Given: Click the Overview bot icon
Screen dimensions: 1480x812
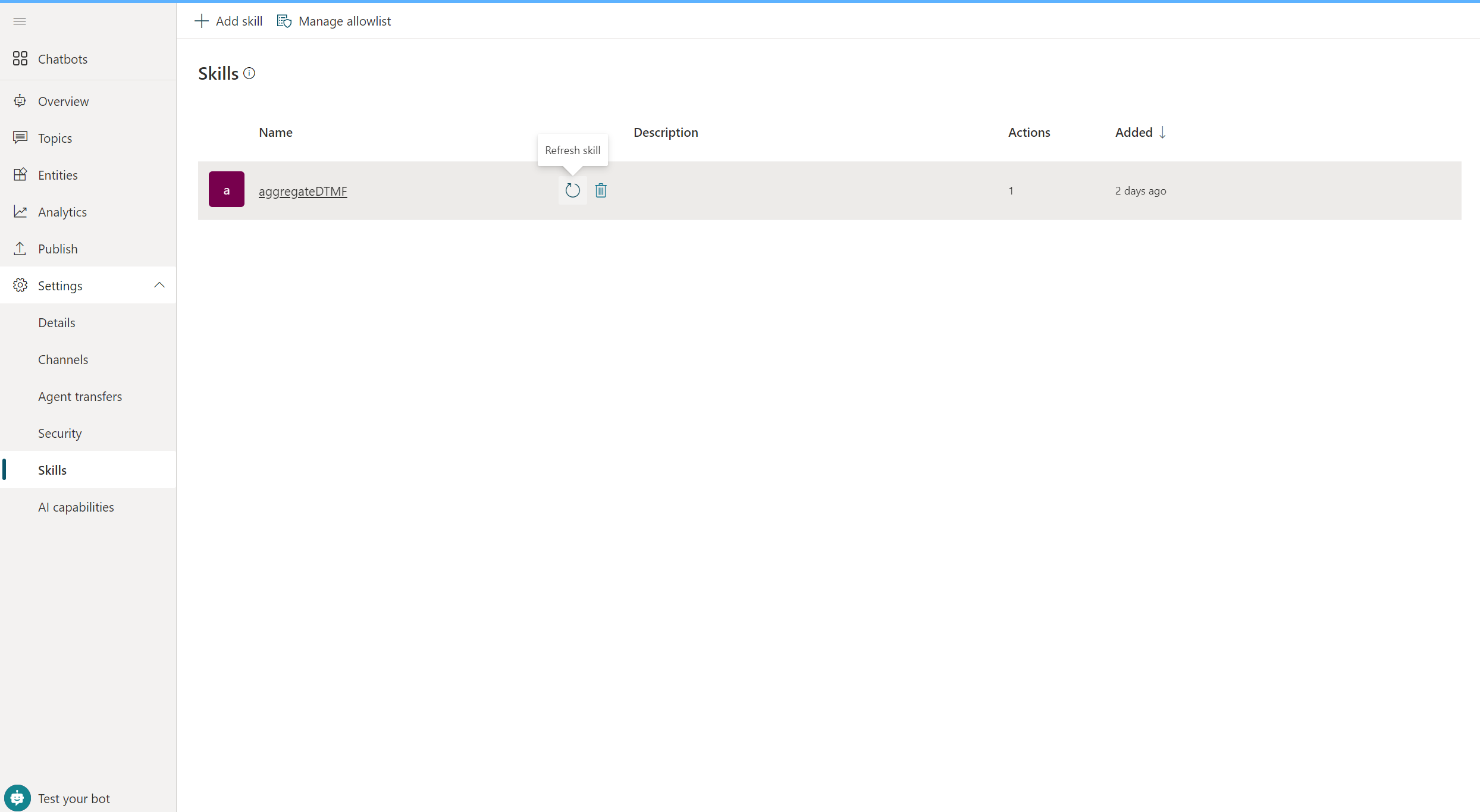Looking at the screenshot, I should 20,101.
